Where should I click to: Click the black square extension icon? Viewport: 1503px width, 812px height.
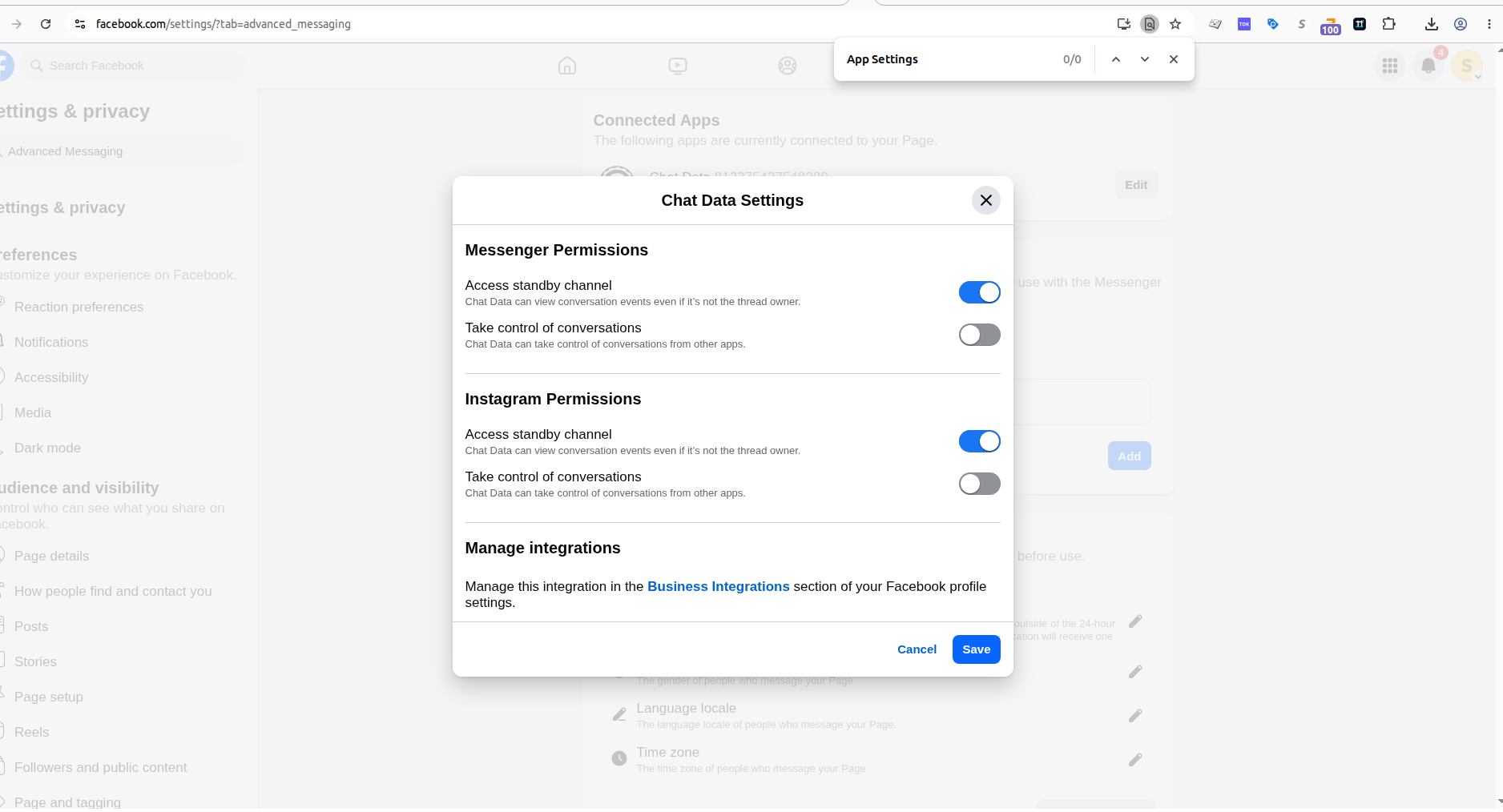pos(1359,24)
